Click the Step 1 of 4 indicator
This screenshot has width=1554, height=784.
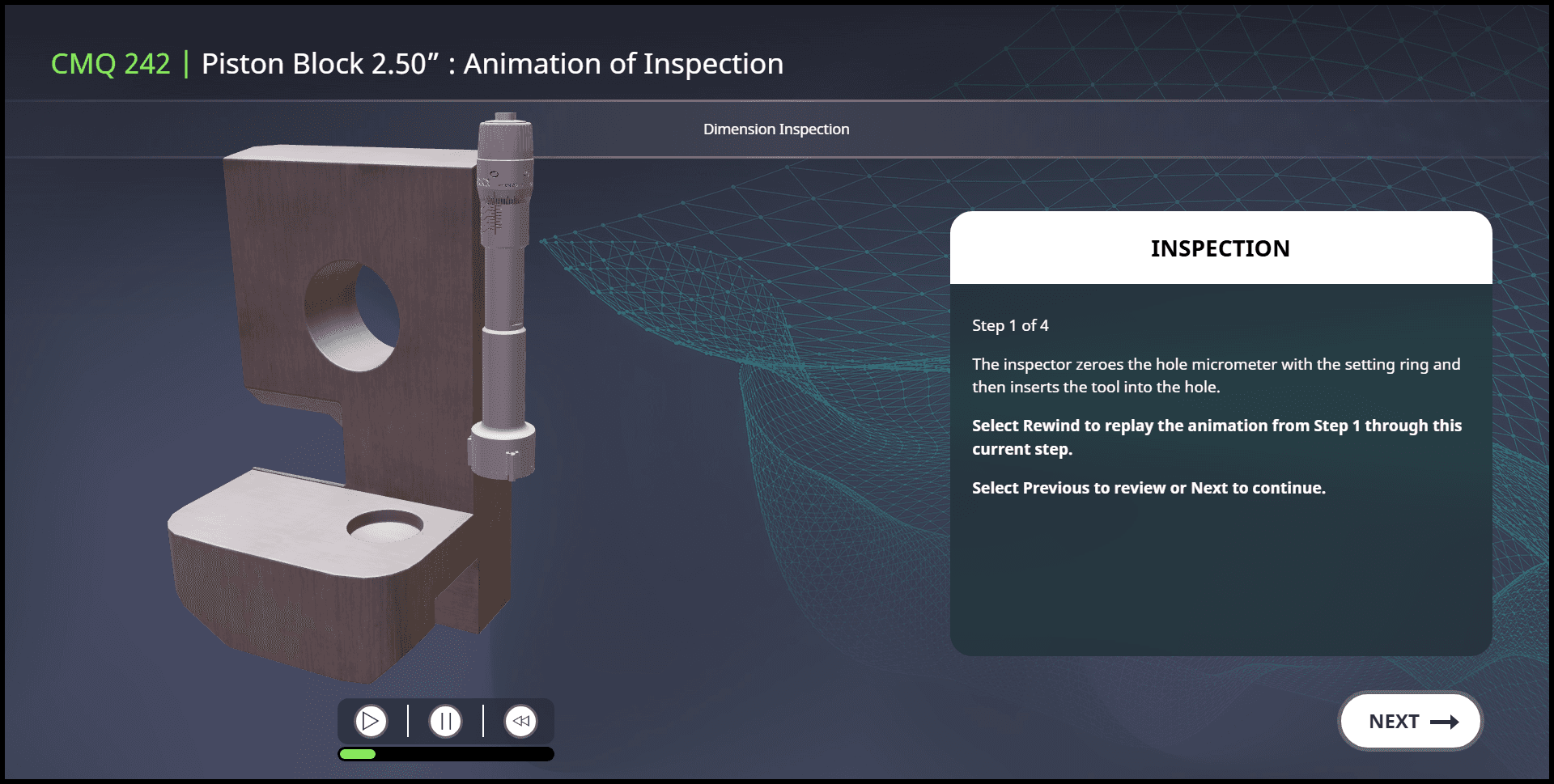(x=1010, y=325)
